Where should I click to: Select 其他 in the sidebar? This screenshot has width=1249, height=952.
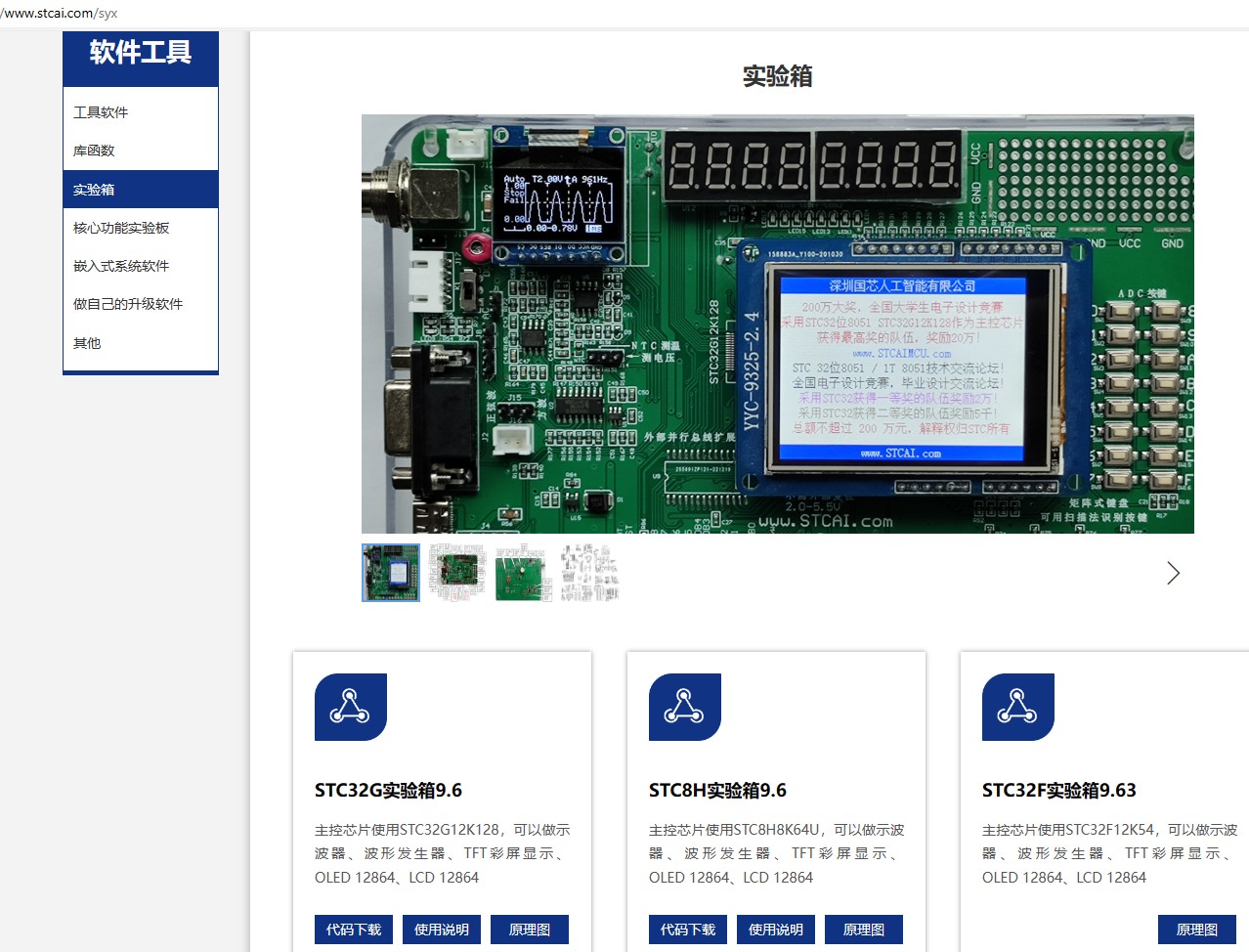coord(141,343)
